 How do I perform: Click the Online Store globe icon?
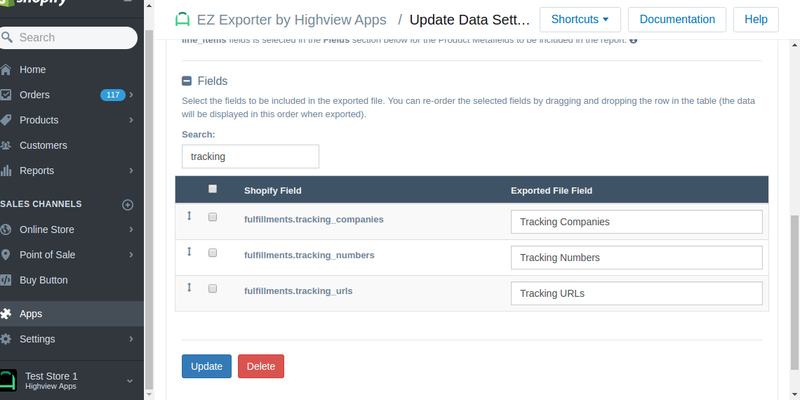pos(5,230)
